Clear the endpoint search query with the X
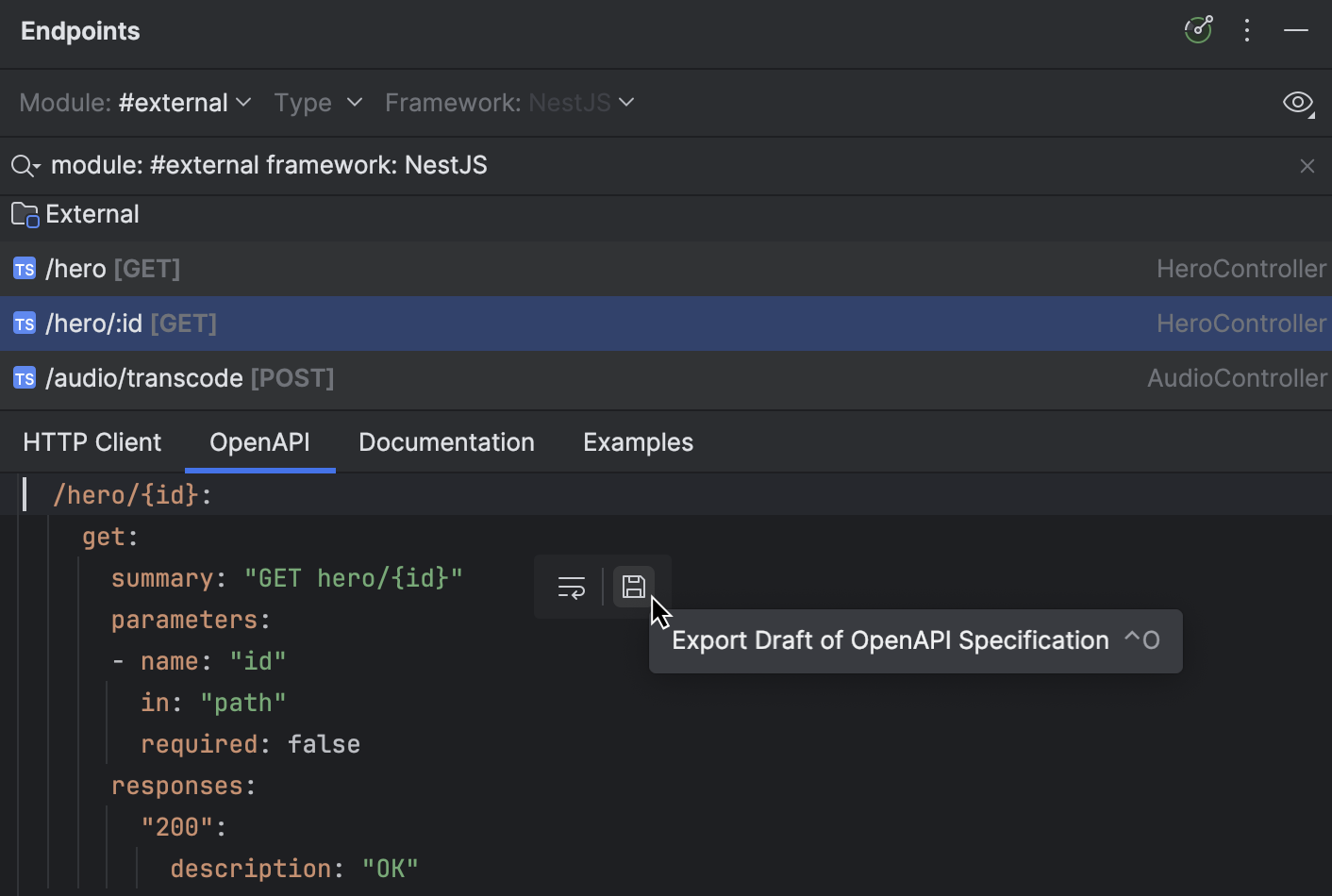The height and width of the screenshot is (896, 1332). (x=1307, y=165)
